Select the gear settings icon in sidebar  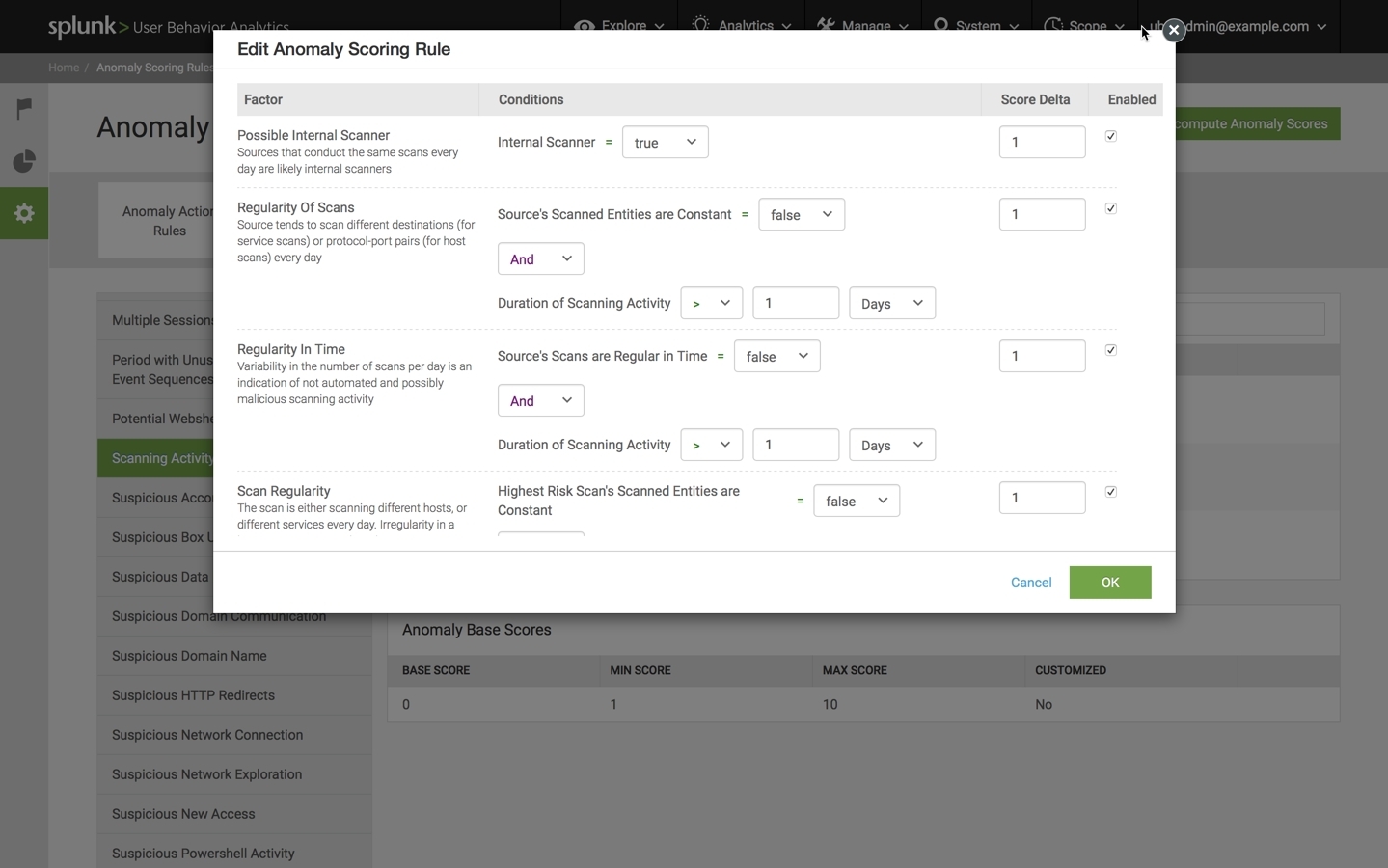24,213
